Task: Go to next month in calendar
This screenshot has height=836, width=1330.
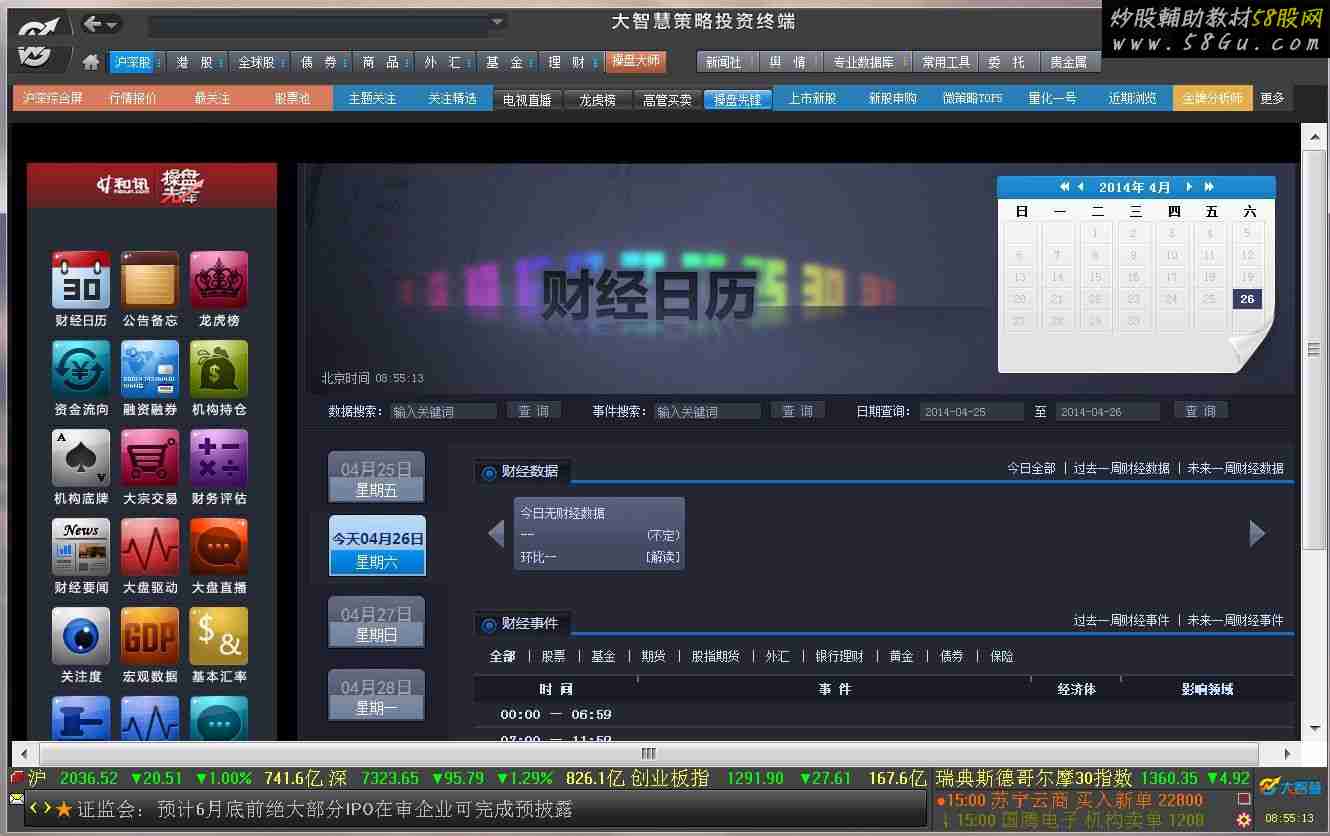Action: coord(1189,187)
